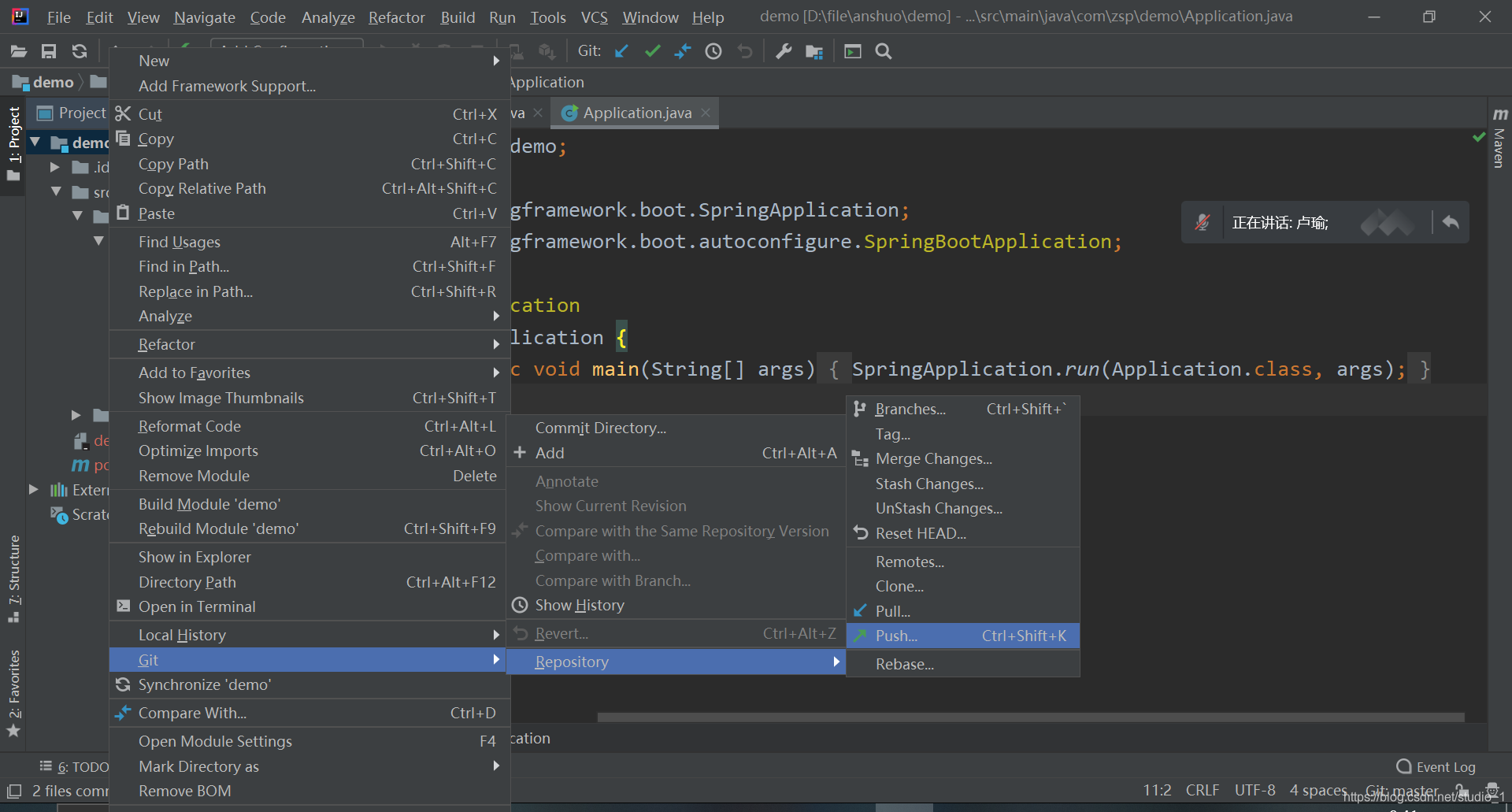This screenshot has width=1512, height=812.
Task: Select Commit Directory... in Git menu
Action: tap(676, 428)
